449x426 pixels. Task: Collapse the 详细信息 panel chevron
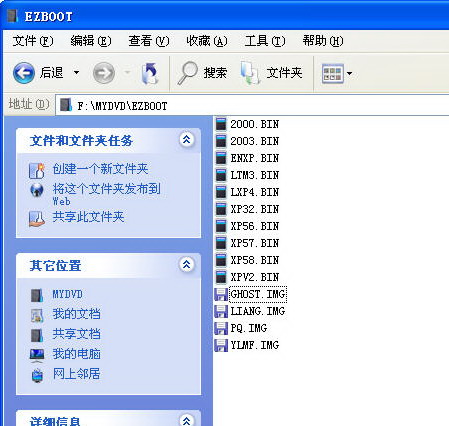186,420
